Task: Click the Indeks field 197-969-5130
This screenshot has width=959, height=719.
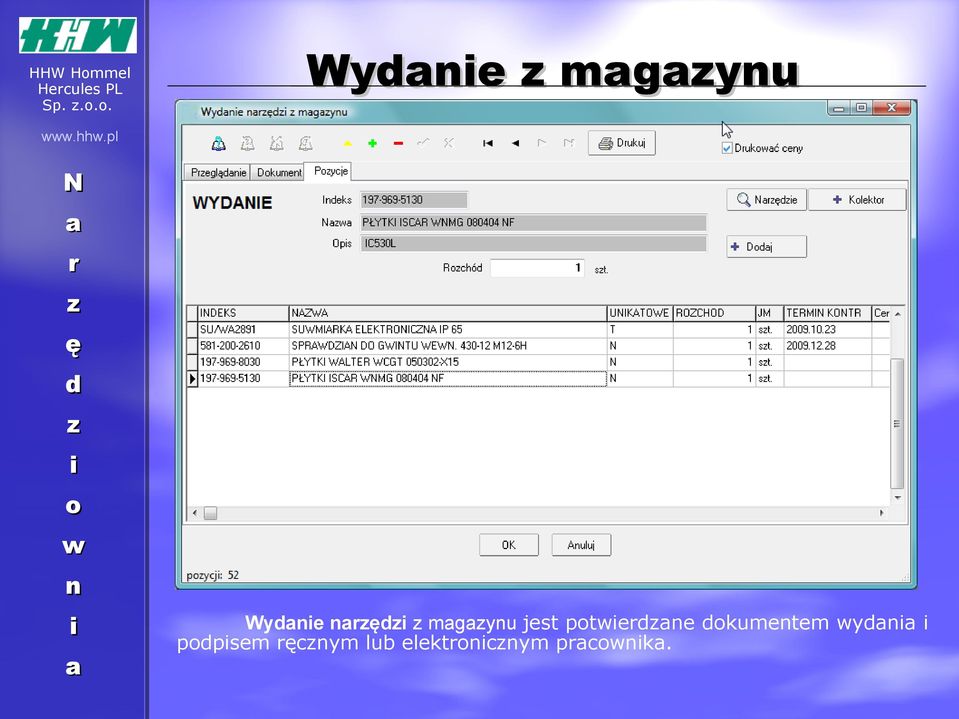Action: 413,199
